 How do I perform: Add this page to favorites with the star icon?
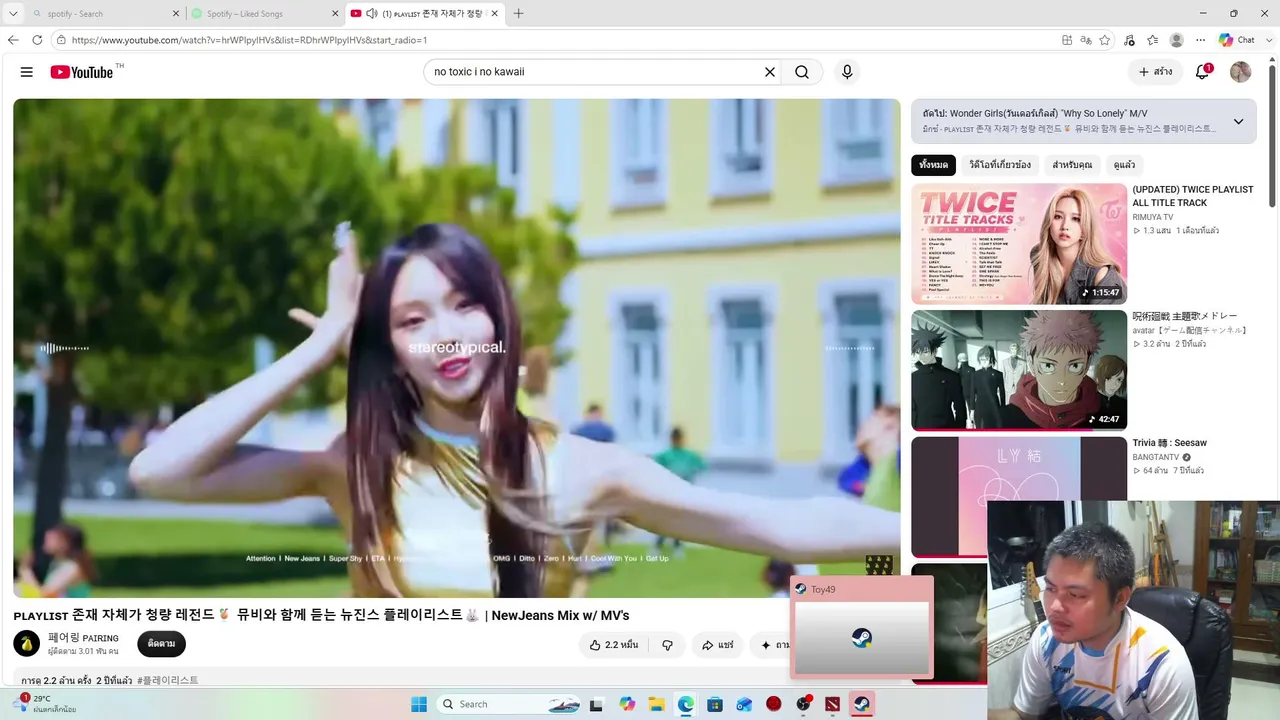pyautogui.click(x=1105, y=40)
